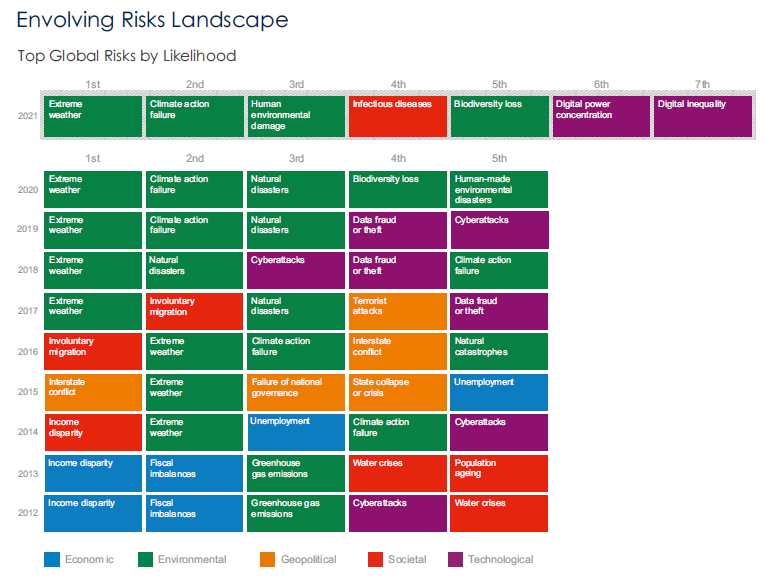This screenshot has height=582, width=766.
Task: Select the 2012 year row label
Action: click(x=28, y=514)
